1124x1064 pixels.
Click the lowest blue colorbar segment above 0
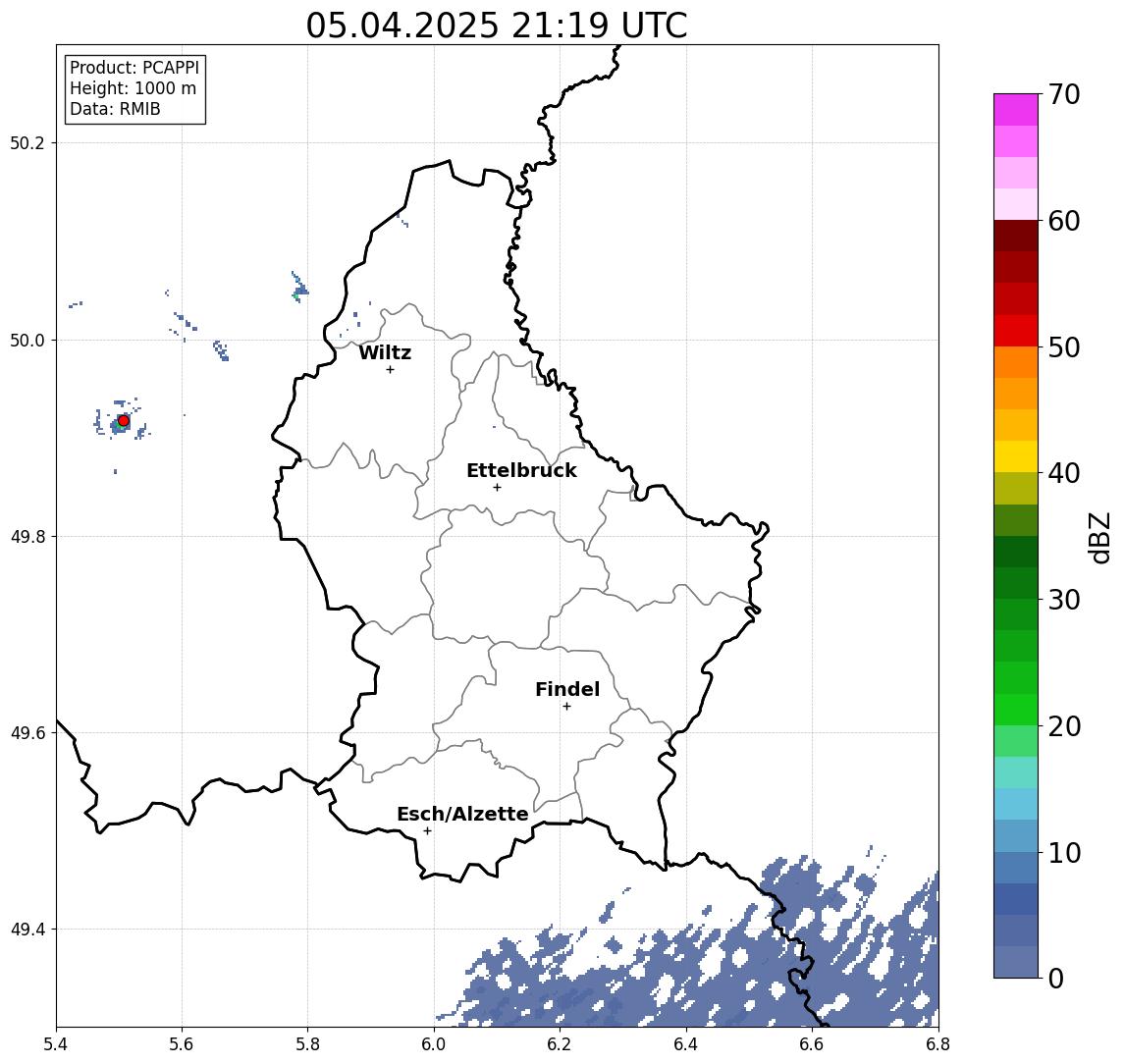[1016, 962]
